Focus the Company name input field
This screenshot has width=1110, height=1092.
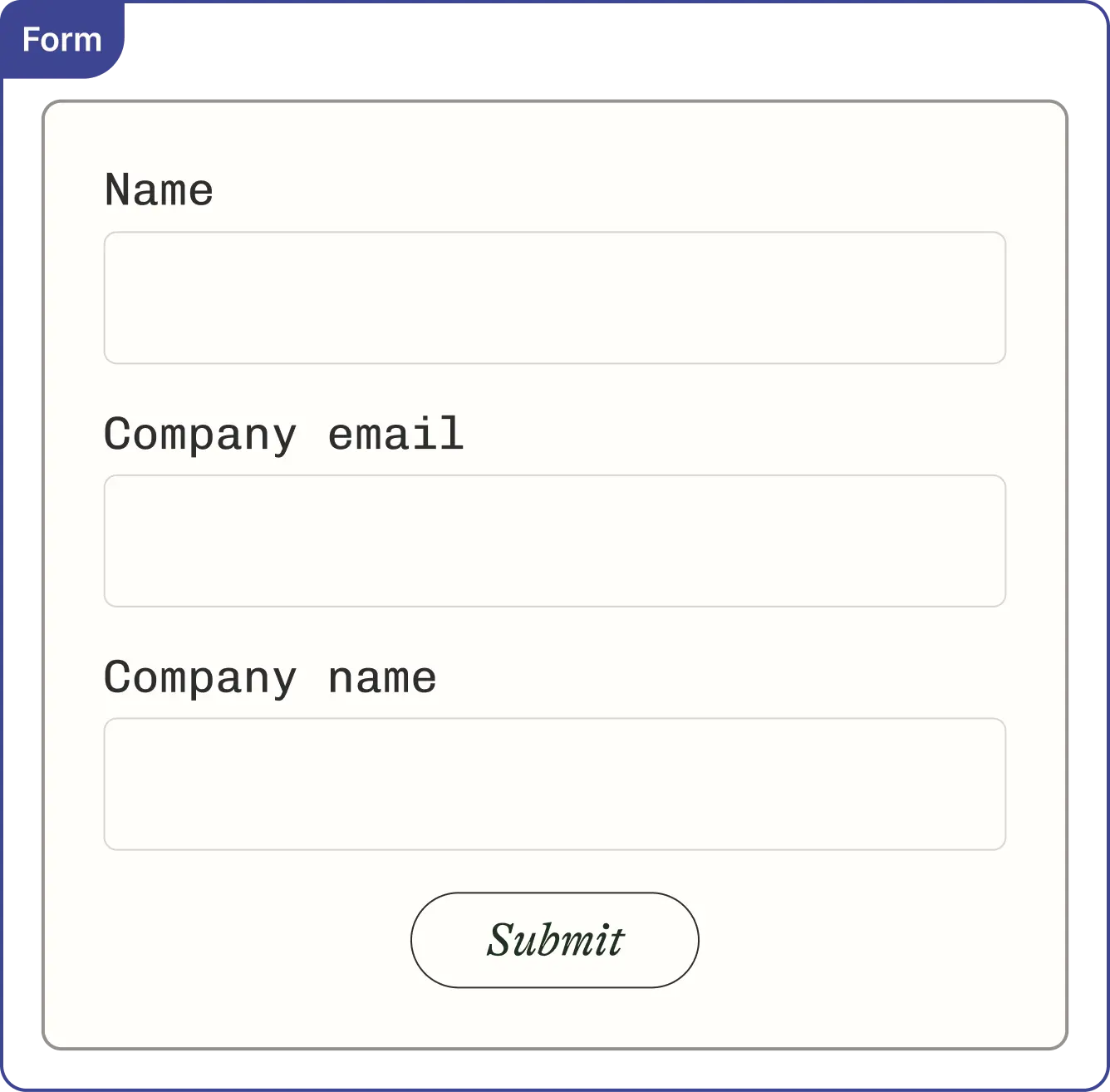[555, 785]
